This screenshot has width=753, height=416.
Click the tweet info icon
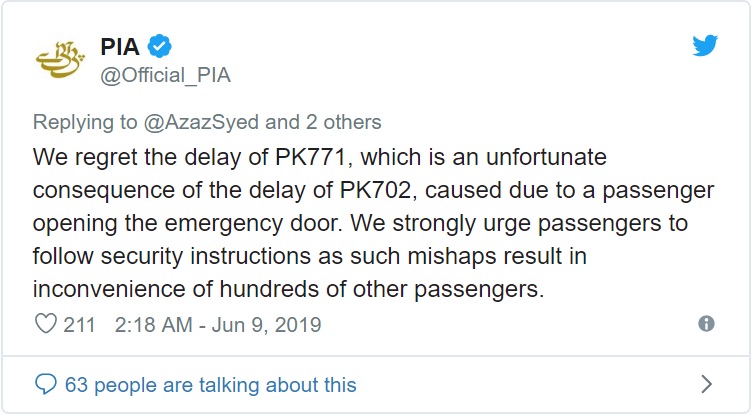(706, 324)
